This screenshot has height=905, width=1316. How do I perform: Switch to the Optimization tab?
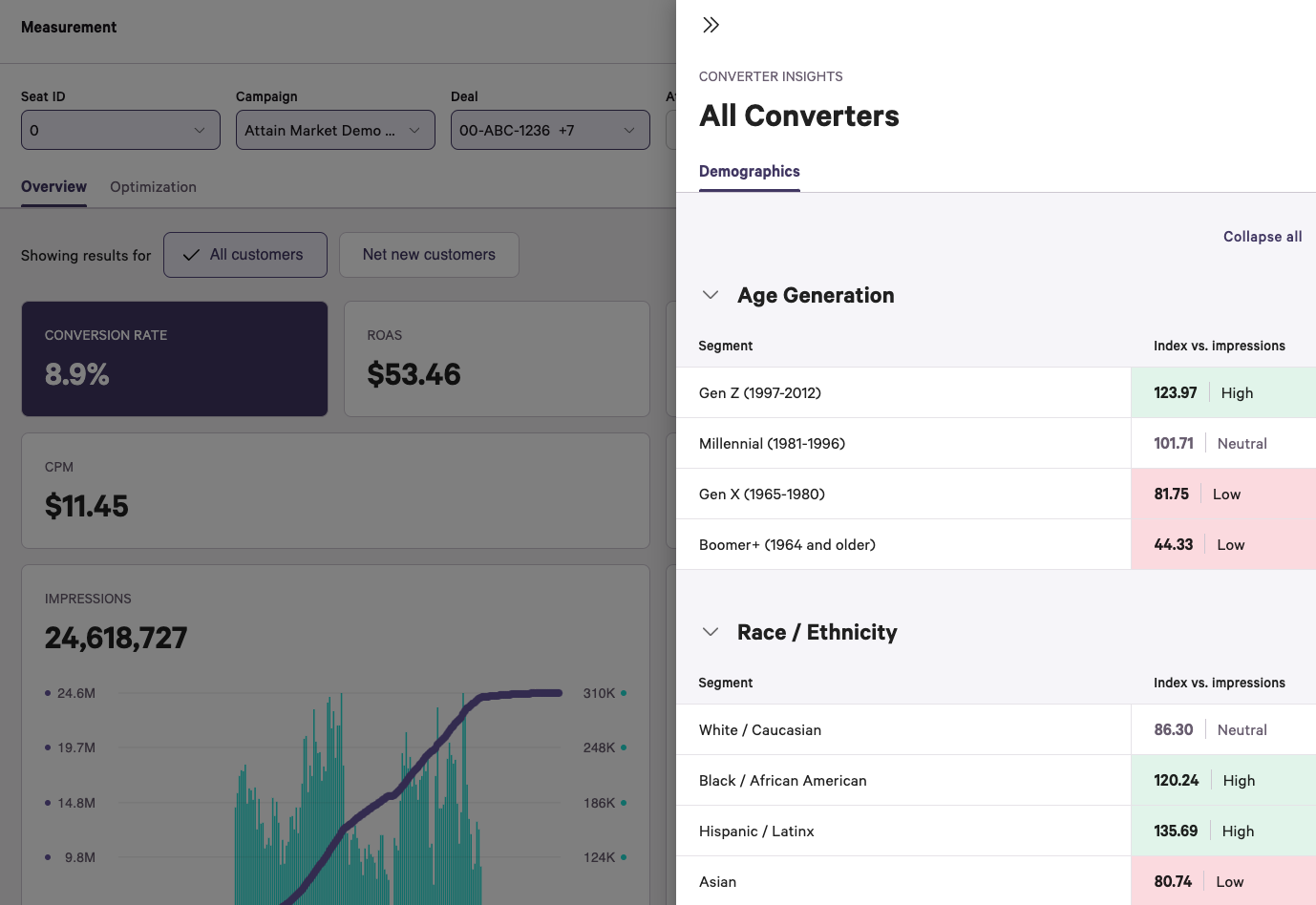[153, 187]
